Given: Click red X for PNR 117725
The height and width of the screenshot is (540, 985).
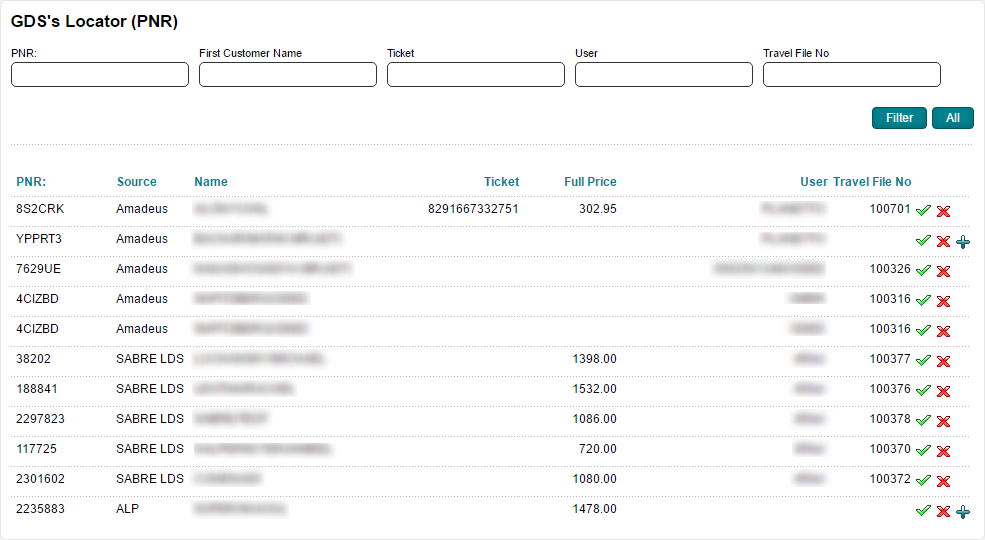Looking at the screenshot, I should pyautogui.click(x=943, y=451).
